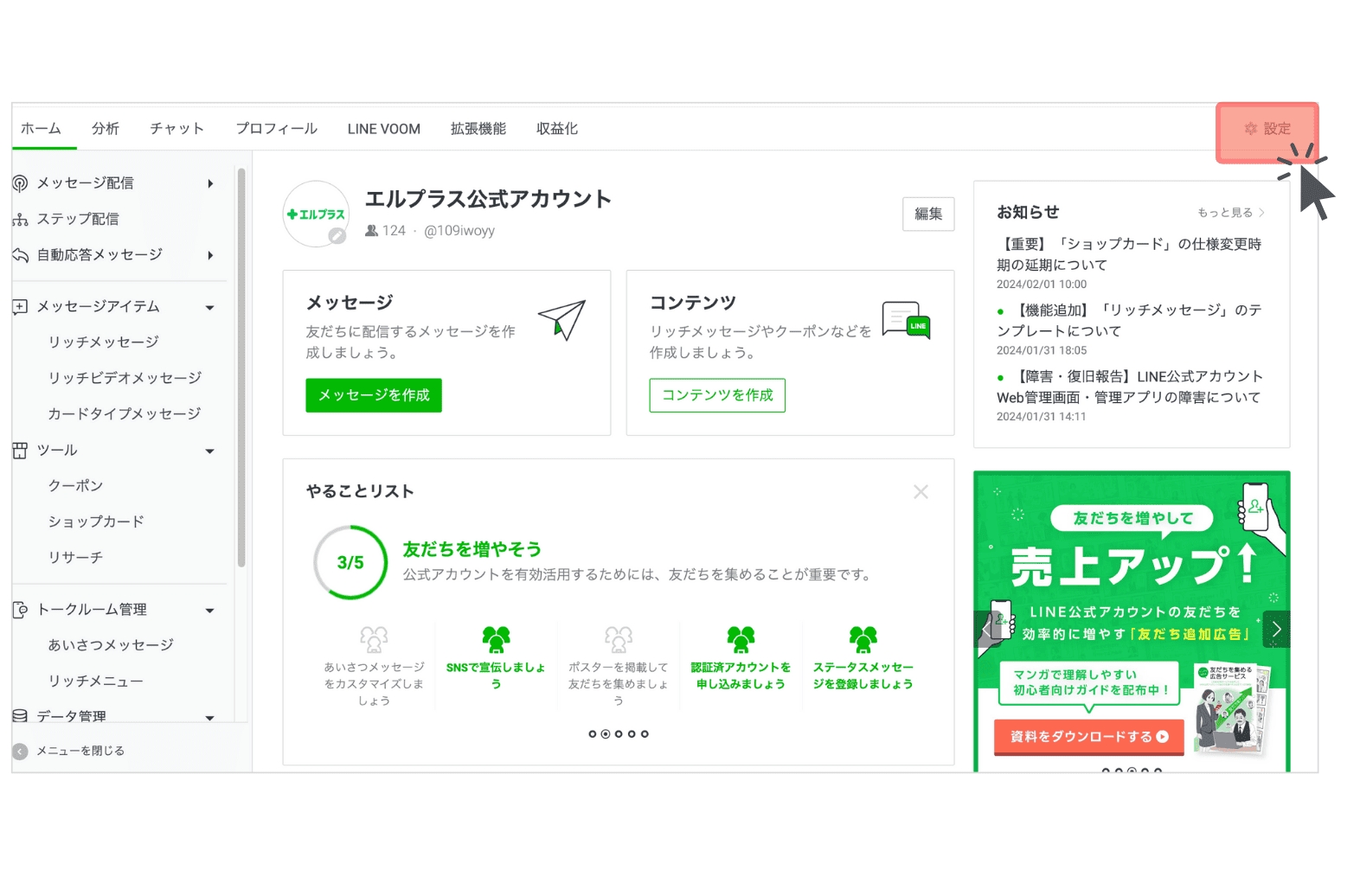Select the third やることリスト pagination dot
The height and width of the screenshot is (896, 1360).
click(x=619, y=734)
